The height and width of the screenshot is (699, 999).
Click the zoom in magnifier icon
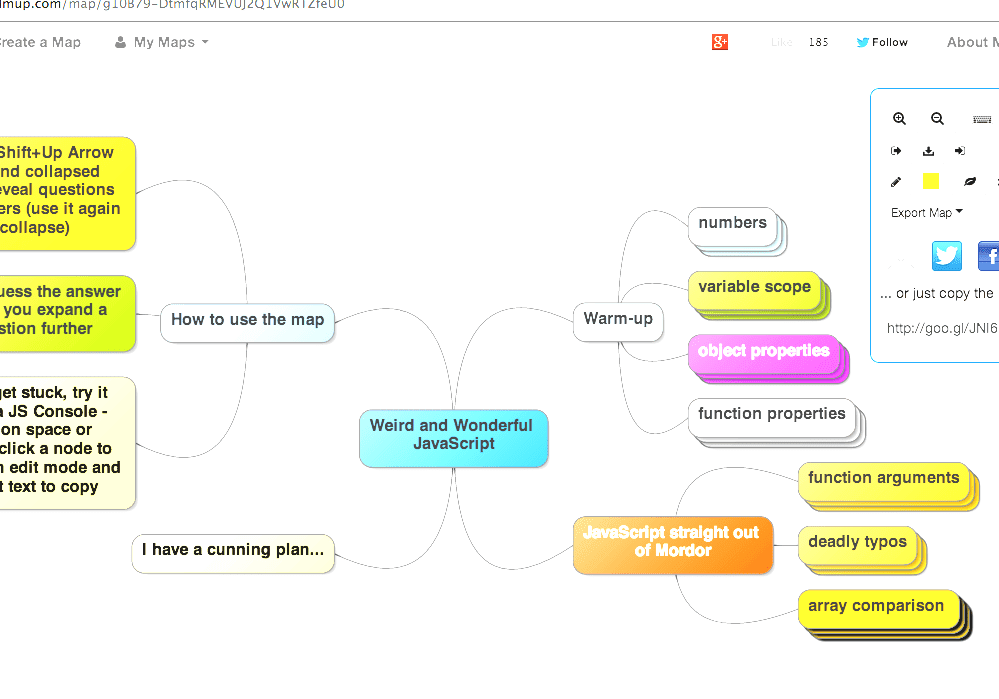click(x=899, y=118)
